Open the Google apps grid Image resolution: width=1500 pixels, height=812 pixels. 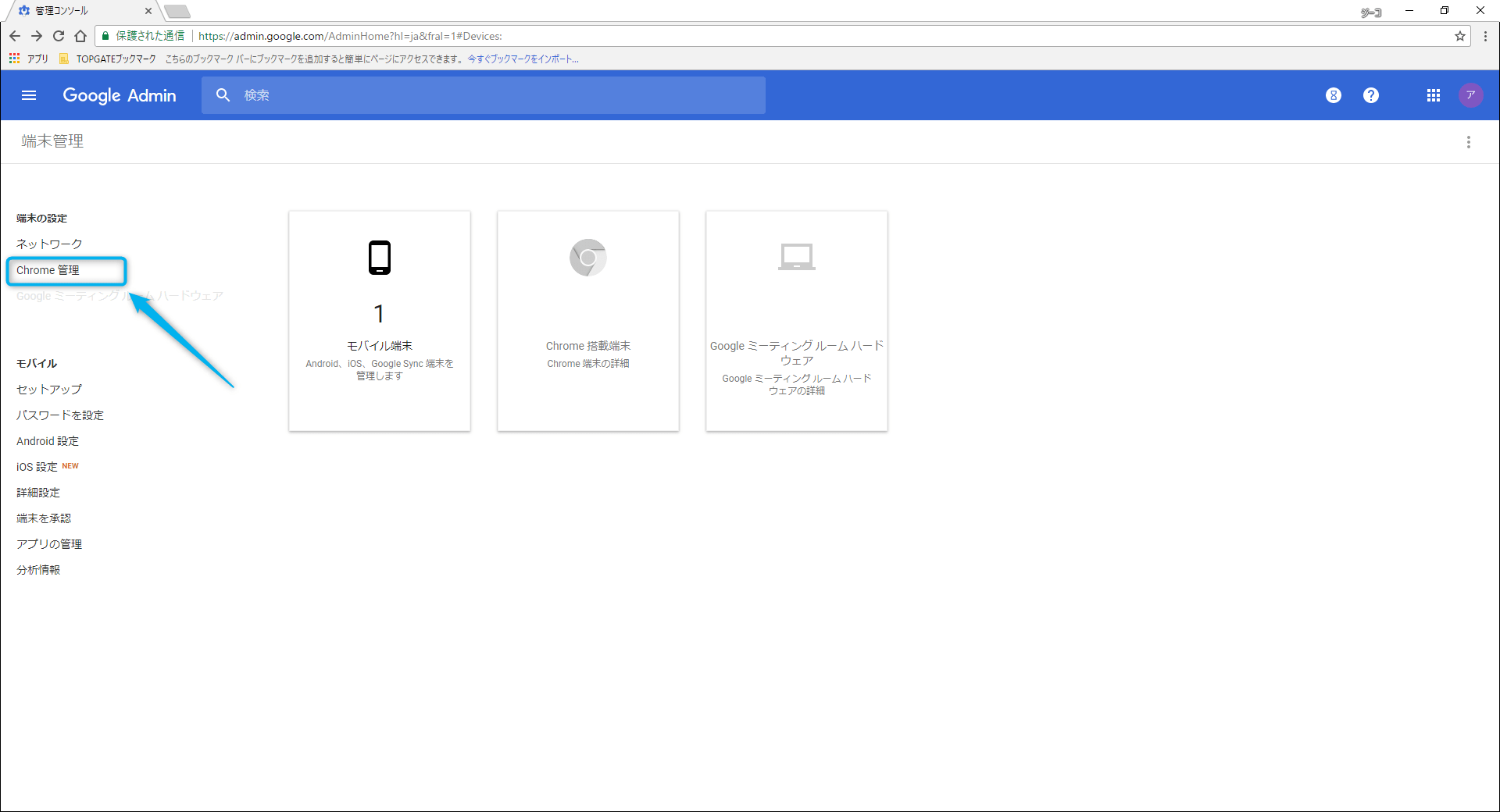(1434, 95)
